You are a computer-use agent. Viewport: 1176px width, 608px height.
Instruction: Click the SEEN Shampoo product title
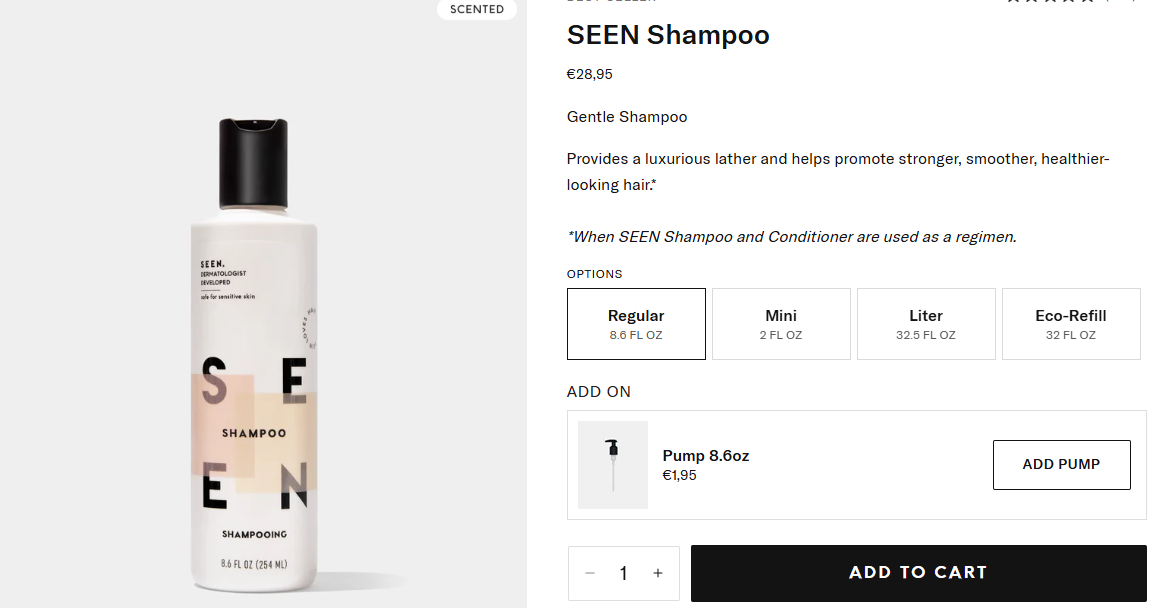[668, 35]
